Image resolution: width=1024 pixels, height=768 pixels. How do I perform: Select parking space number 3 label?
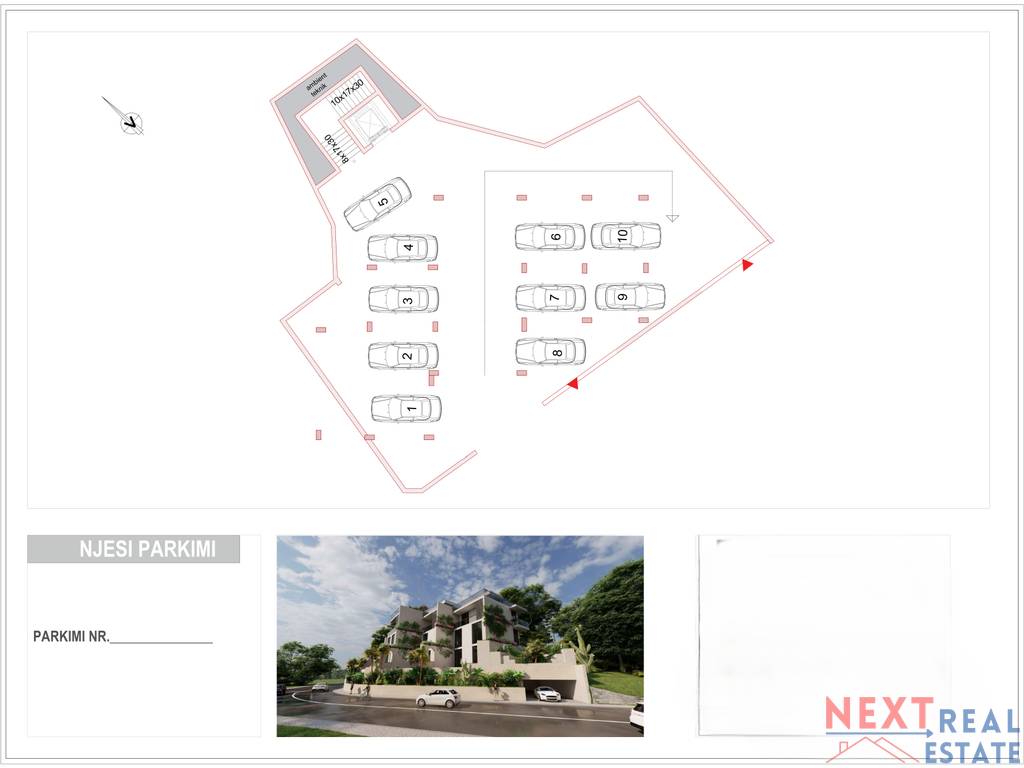pyautogui.click(x=404, y=300)
